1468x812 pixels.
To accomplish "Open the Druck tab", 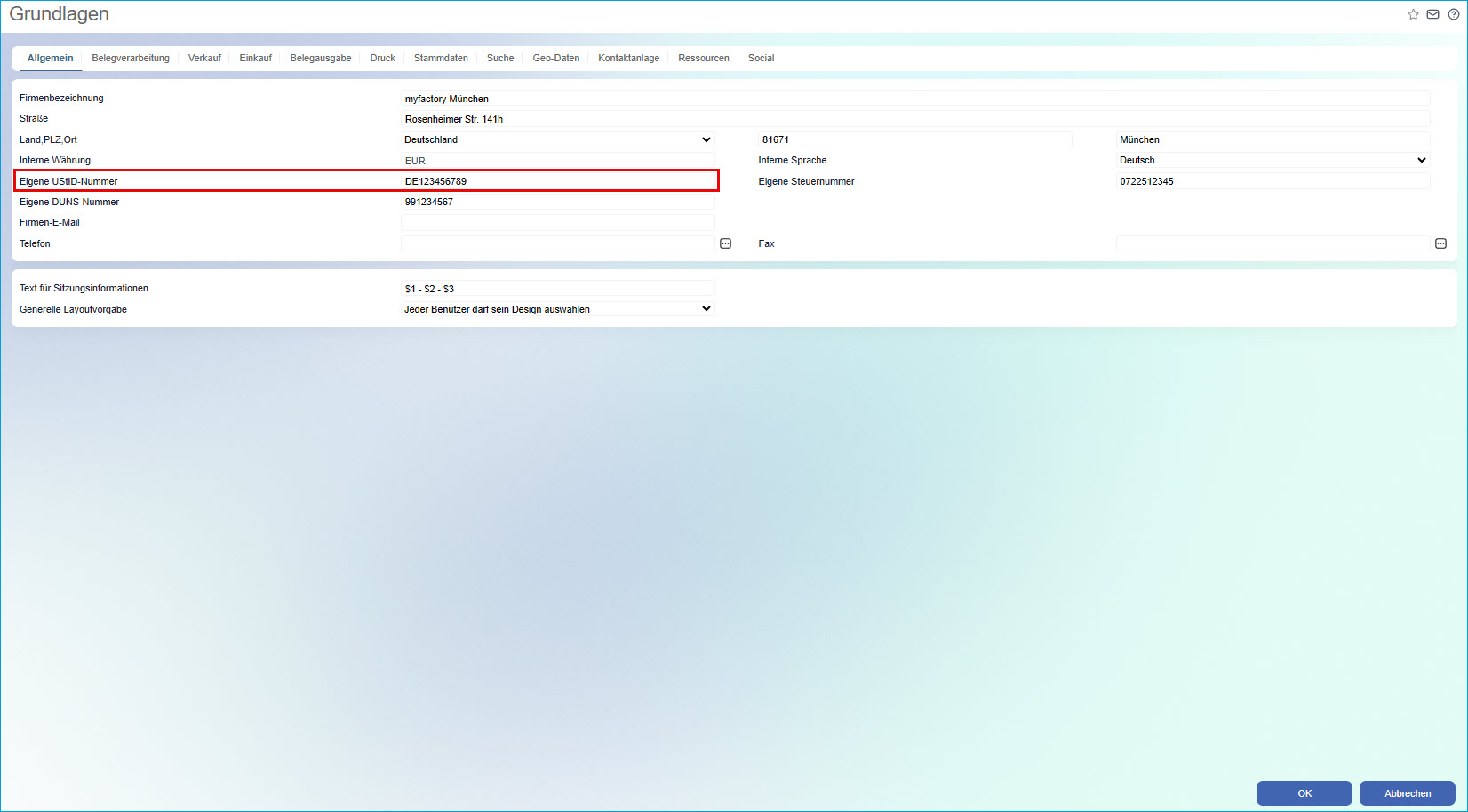I will coord(383,58).
